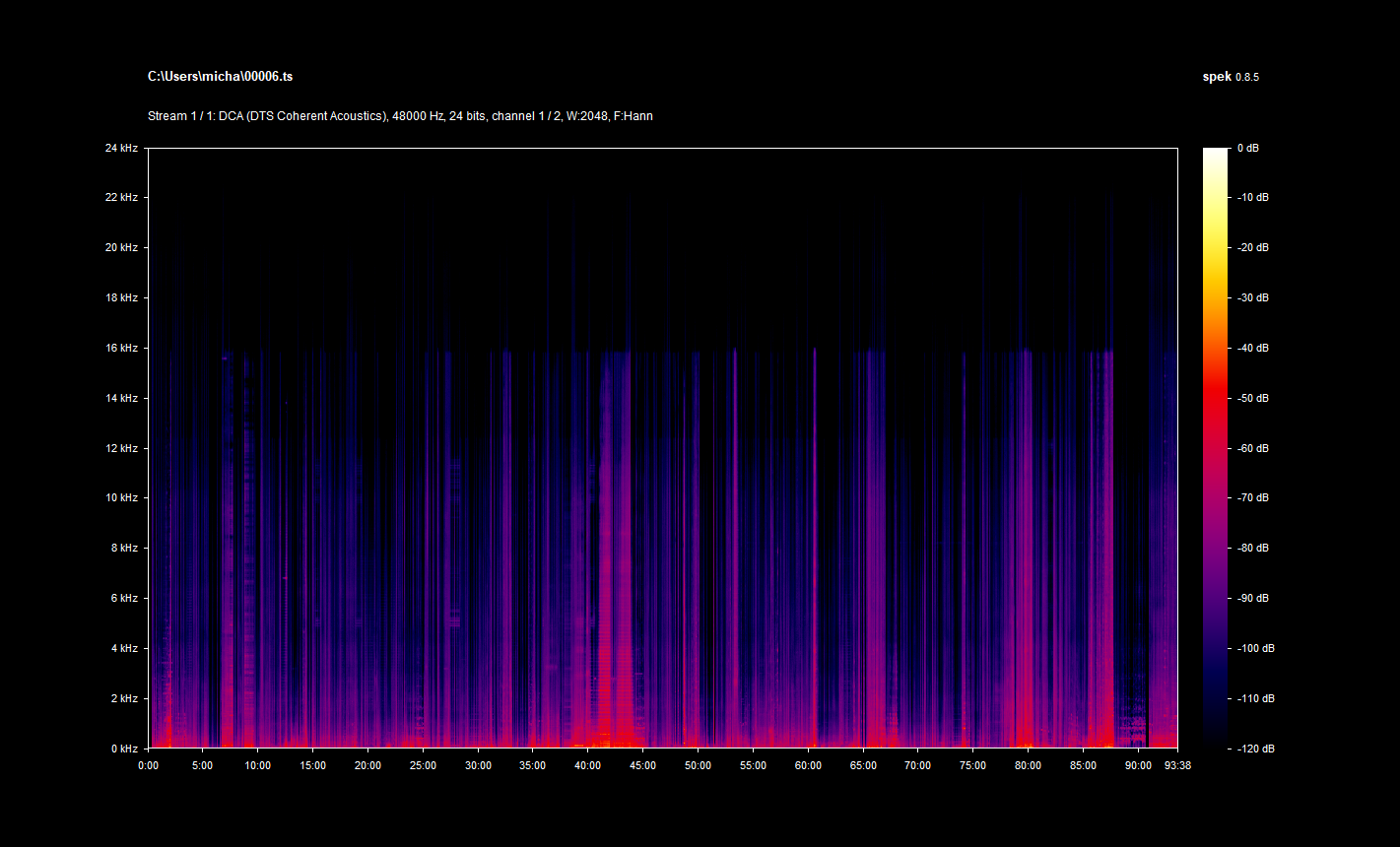1400x847 pixels.
Task: Click the 45:00 time axis marker
Action: click(642, 764)
